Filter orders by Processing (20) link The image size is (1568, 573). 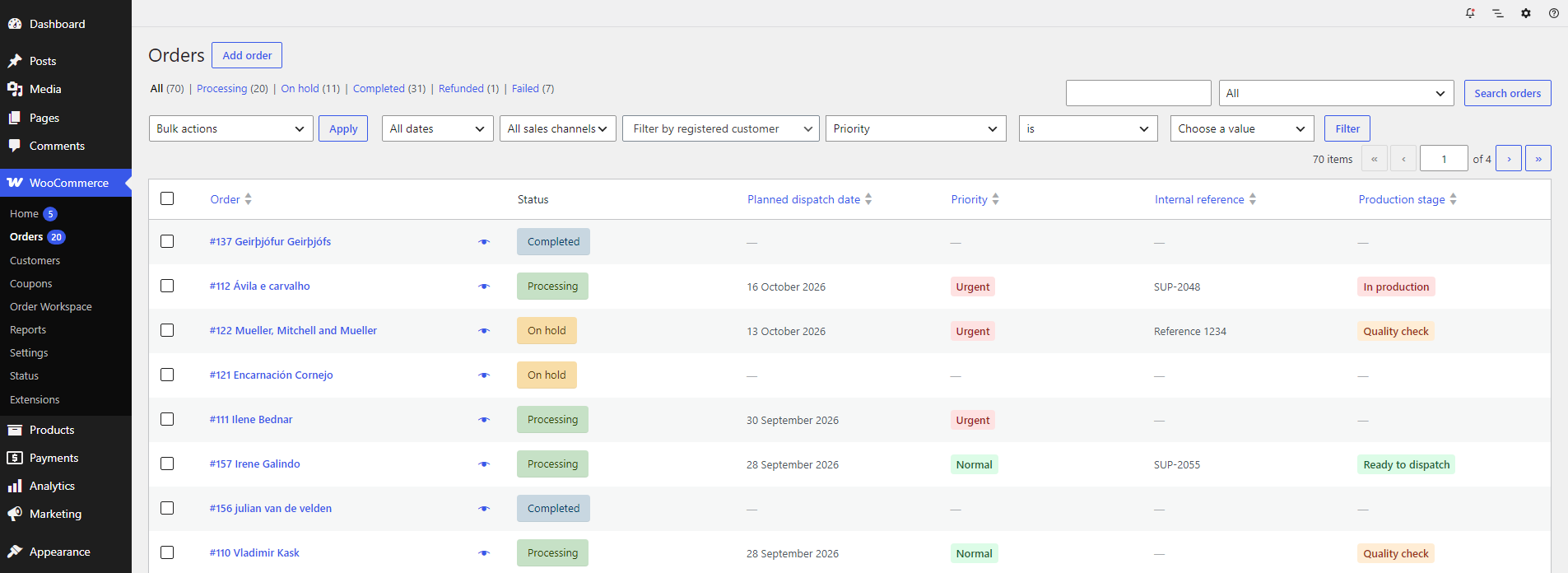pyautogui.click(x=232, y=88)
